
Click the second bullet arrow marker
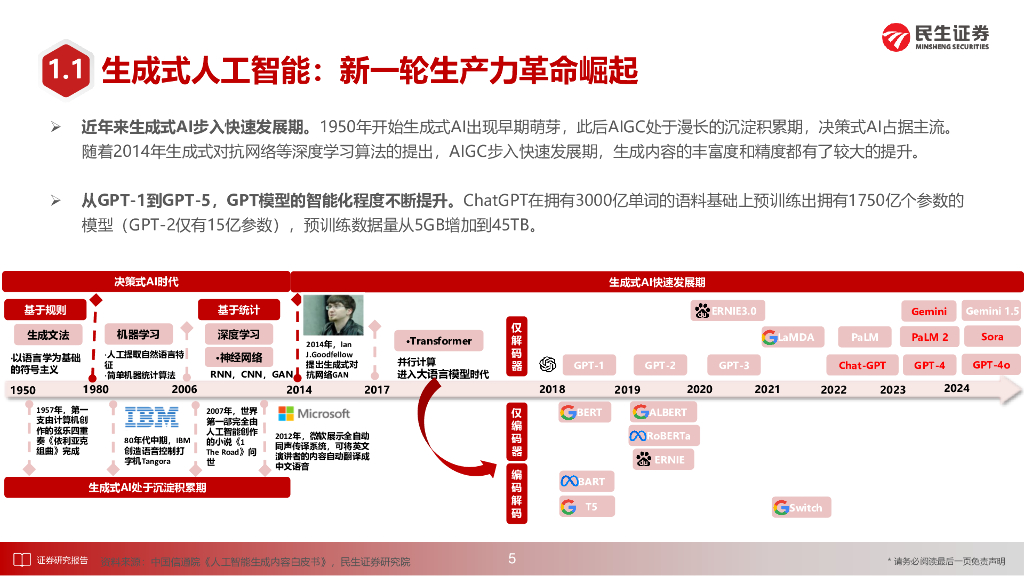(x=56, y=200)
